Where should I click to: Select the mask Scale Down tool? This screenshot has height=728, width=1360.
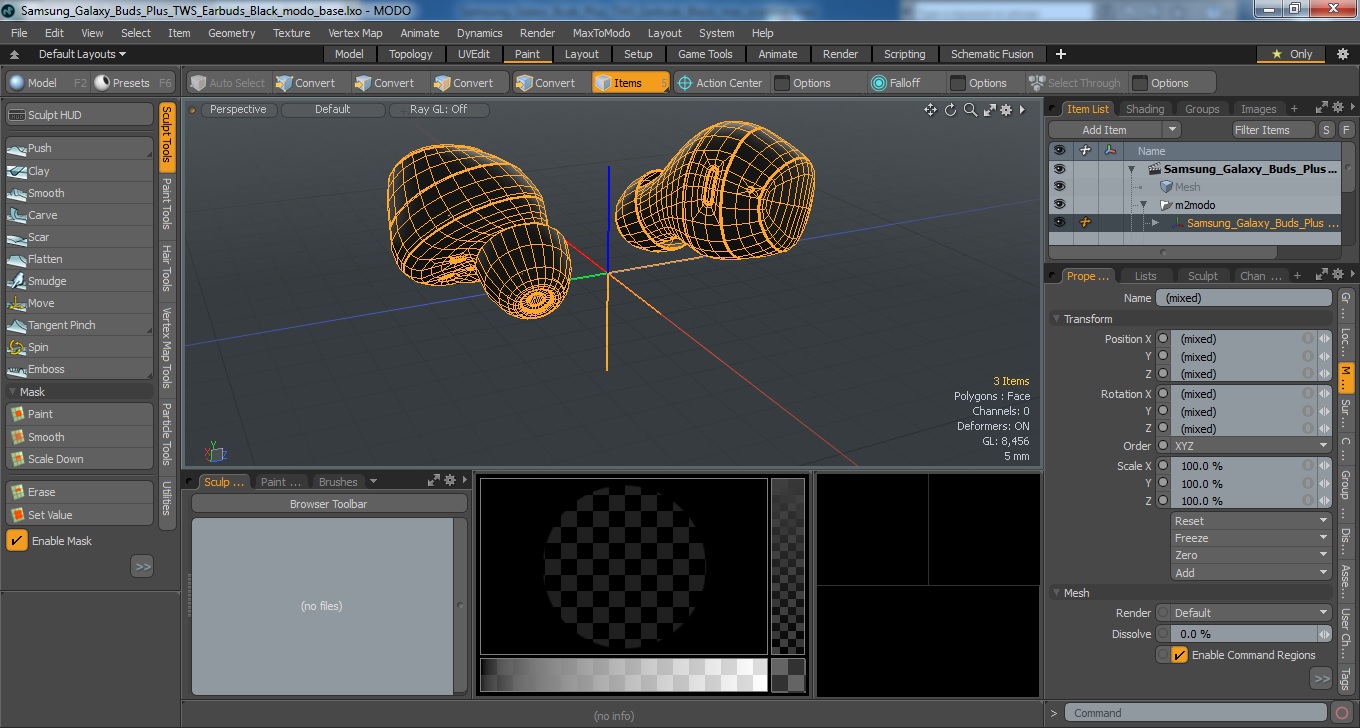pos(80,459)
